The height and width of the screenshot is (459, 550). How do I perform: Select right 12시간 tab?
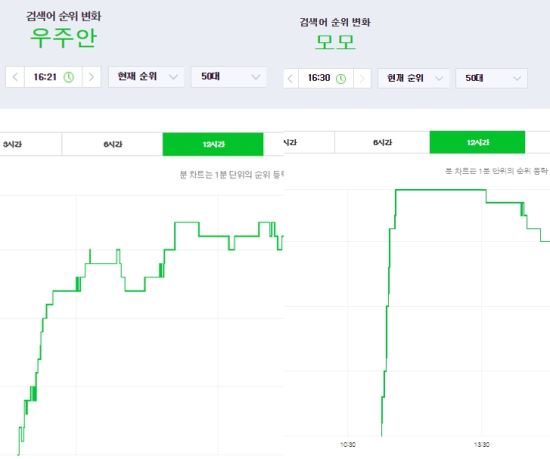(477, 142)
